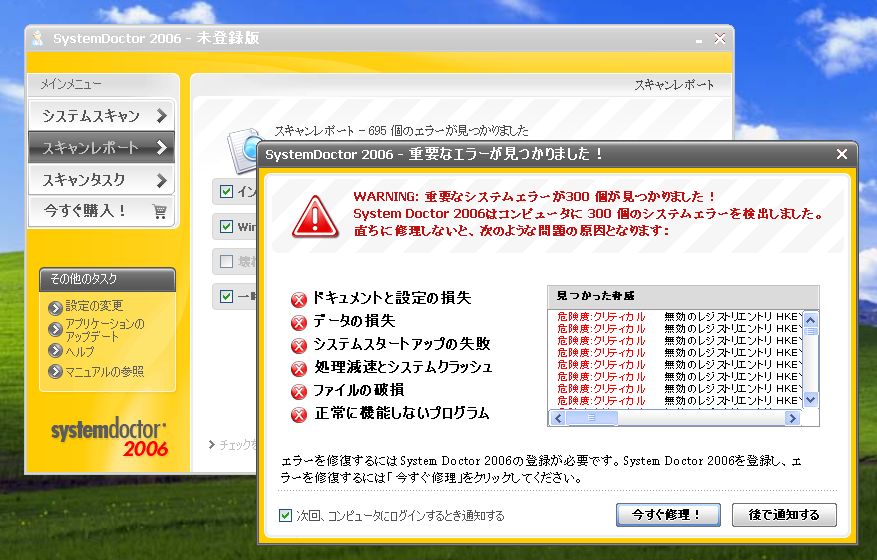The height and width of the screenshot is (560, 877).
Task: Minimize the SystemDoctor 2006 main window
Action: (699, 39)
